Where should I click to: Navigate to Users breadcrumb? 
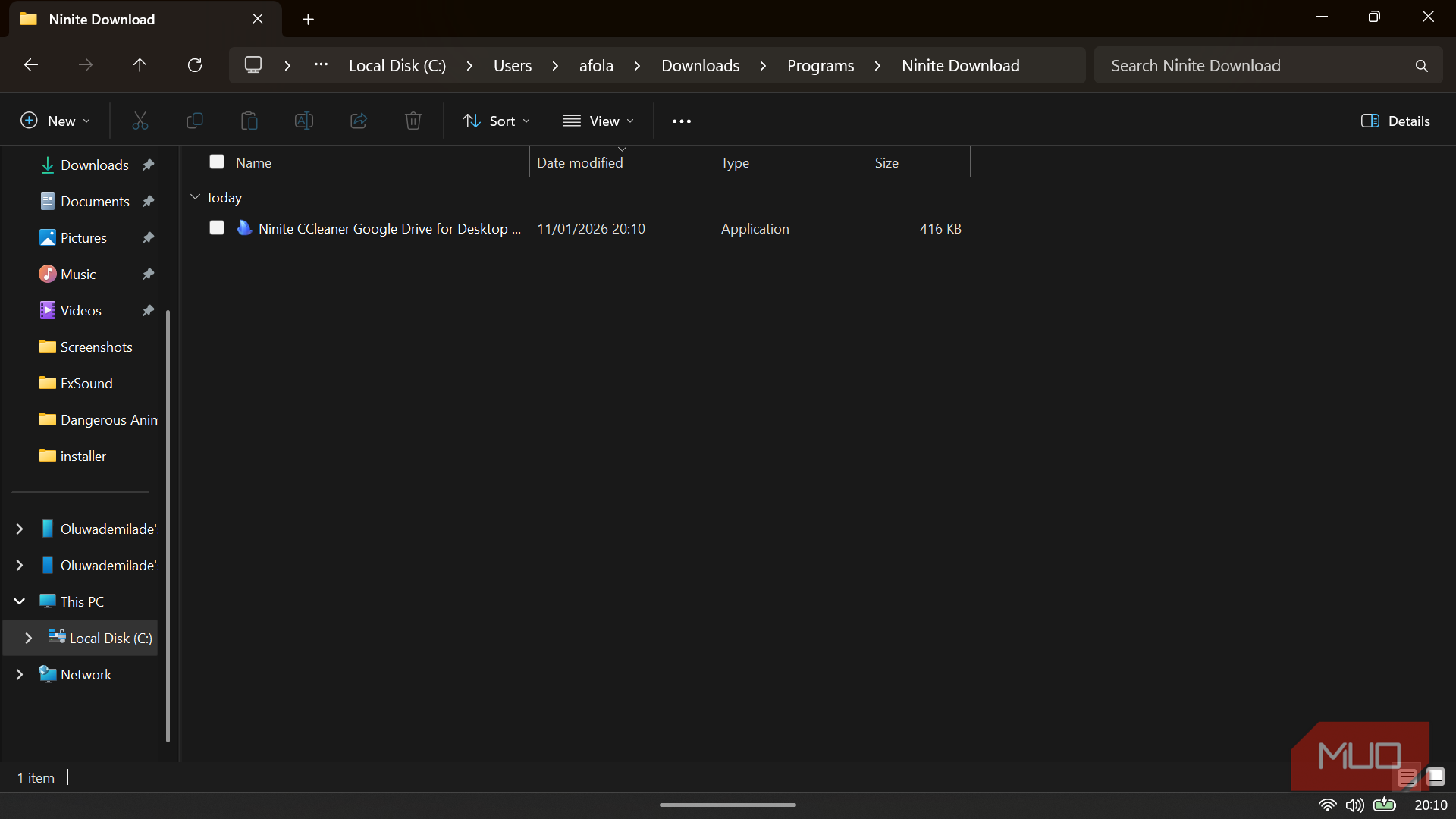pos(513,66)
